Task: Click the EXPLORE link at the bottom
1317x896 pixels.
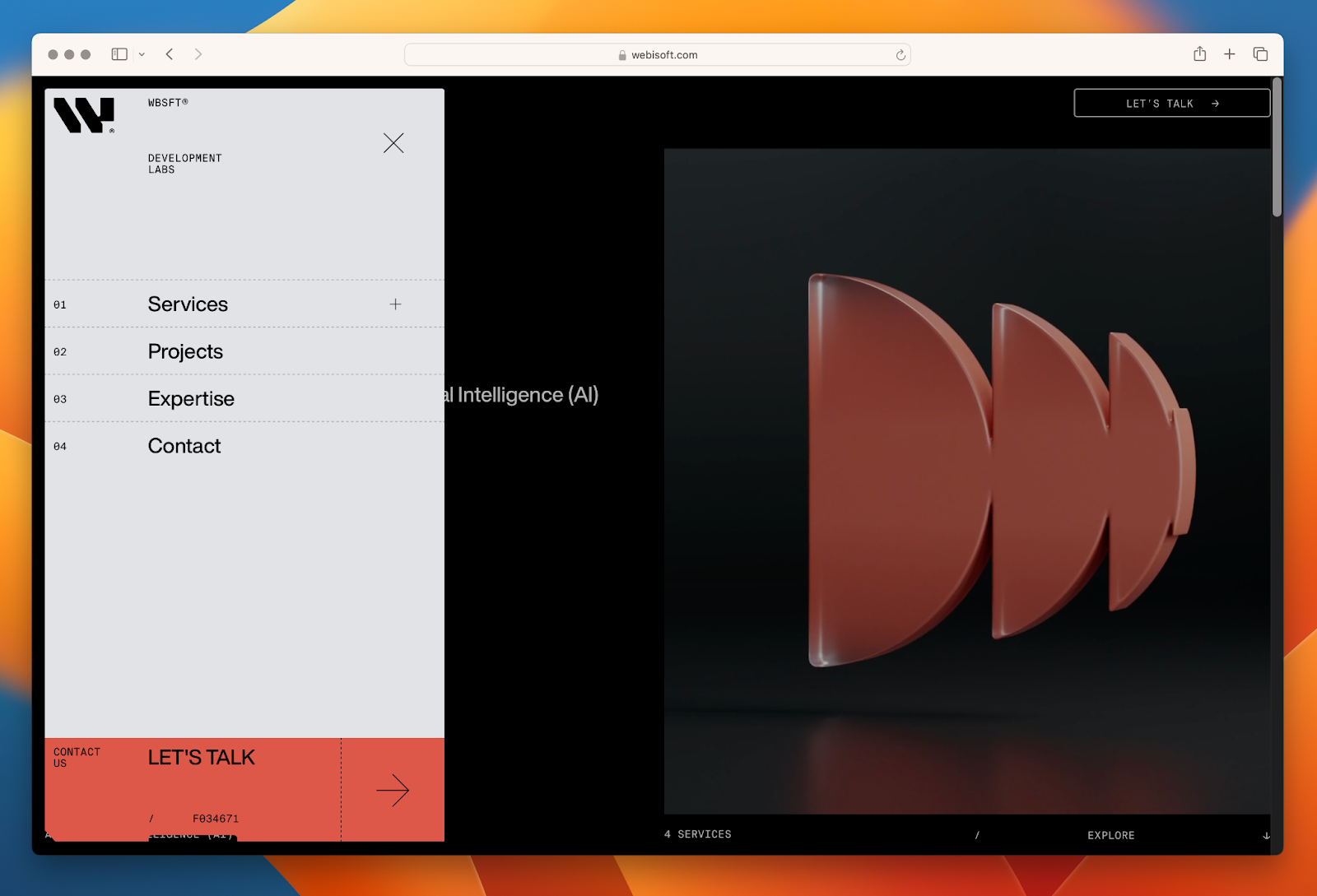Action: coord(1110,835)
